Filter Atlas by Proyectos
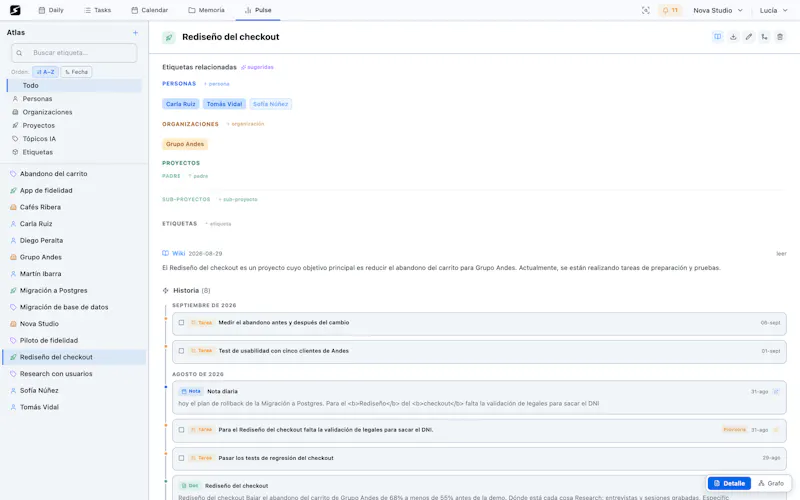This screenshot has height=500, width=800. tap(74, 126)
